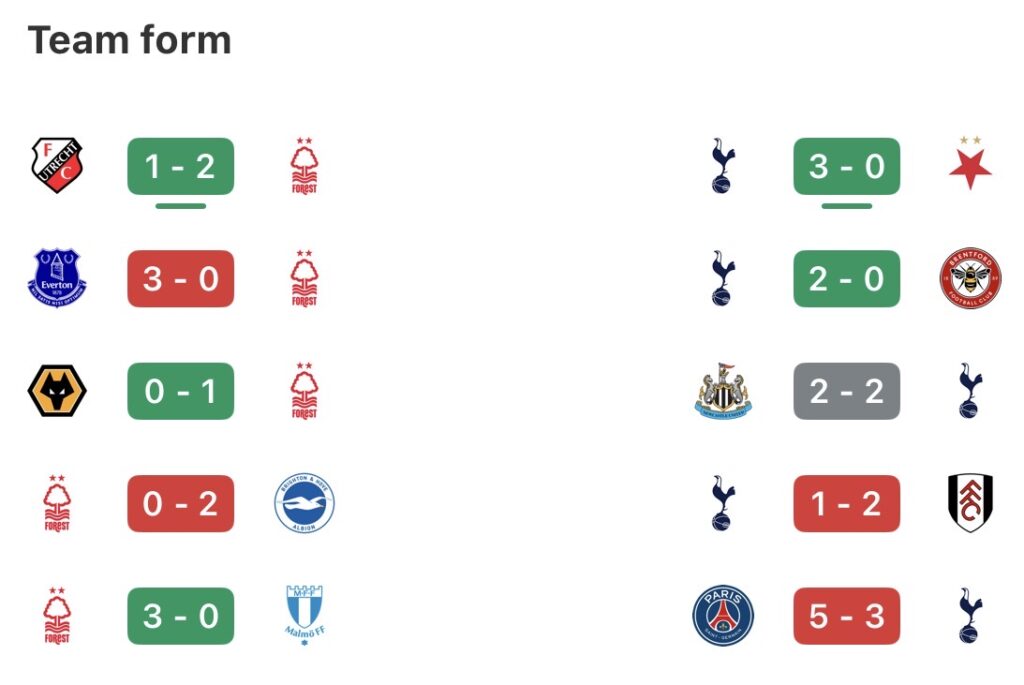The height and width of the screenshot is (685, 1024).
Task: Open the Newcastle 2 - 2 Tottenham draw
Action: [846, 390]
